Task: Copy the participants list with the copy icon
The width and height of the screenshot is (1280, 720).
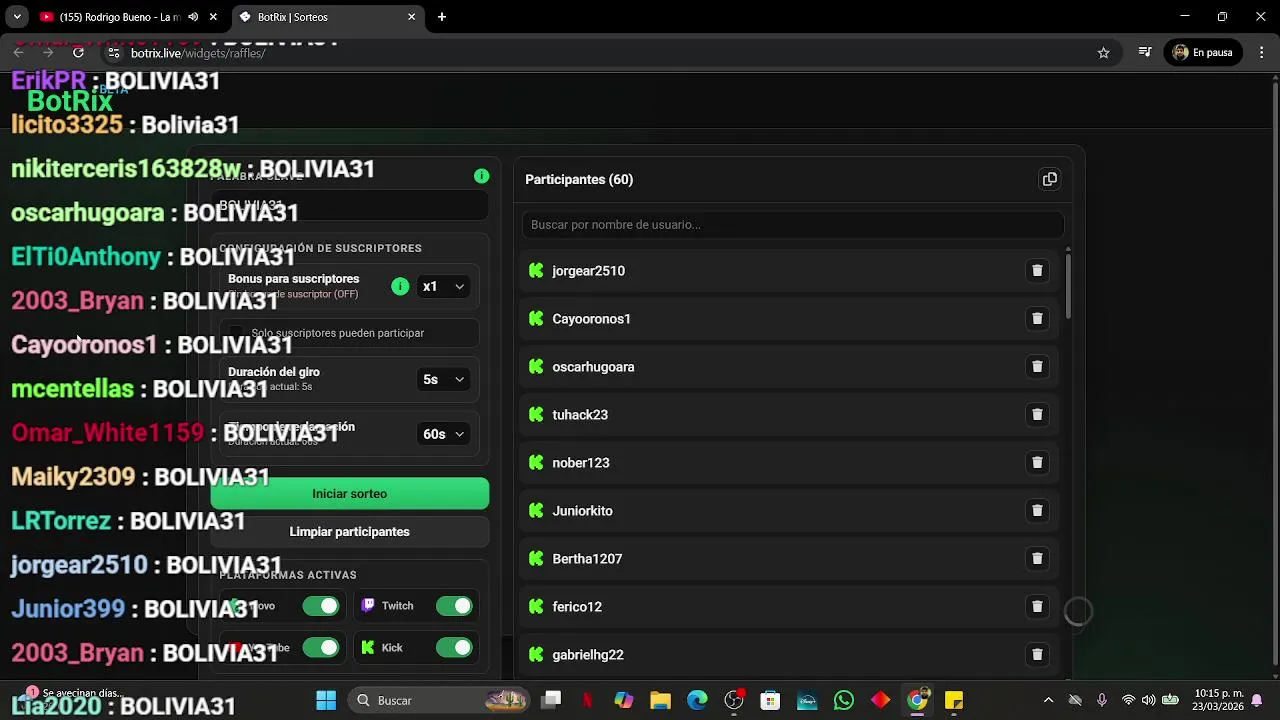Action: point(1049,180)
